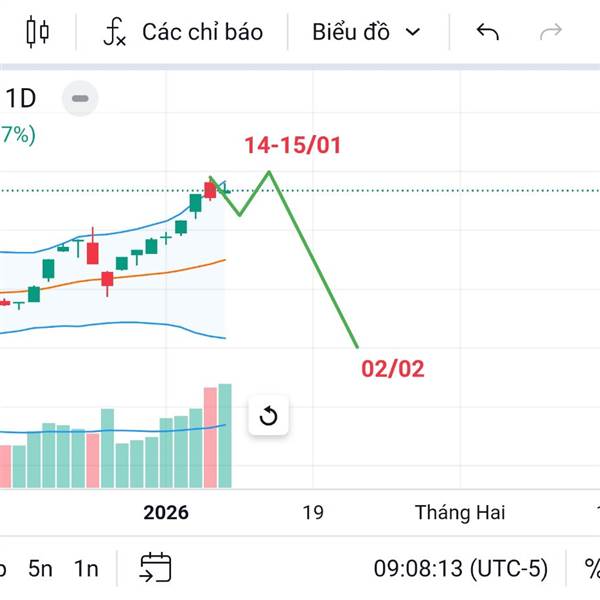The height and width of the screenshot is (600, 600).
Task: Click the reset chart view button
Action: click(268, 416)
